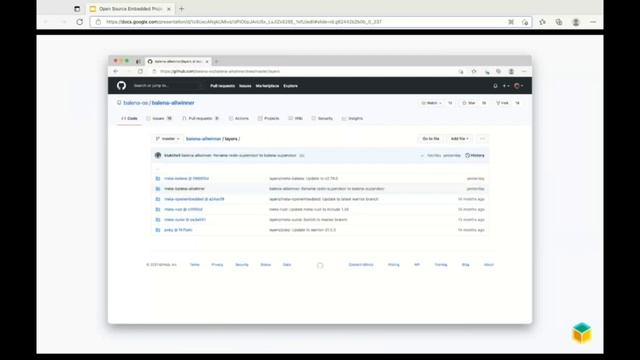640x360 pixels.
Task: Open the meta-balena-allwinner folder
Action: [184, 189]
